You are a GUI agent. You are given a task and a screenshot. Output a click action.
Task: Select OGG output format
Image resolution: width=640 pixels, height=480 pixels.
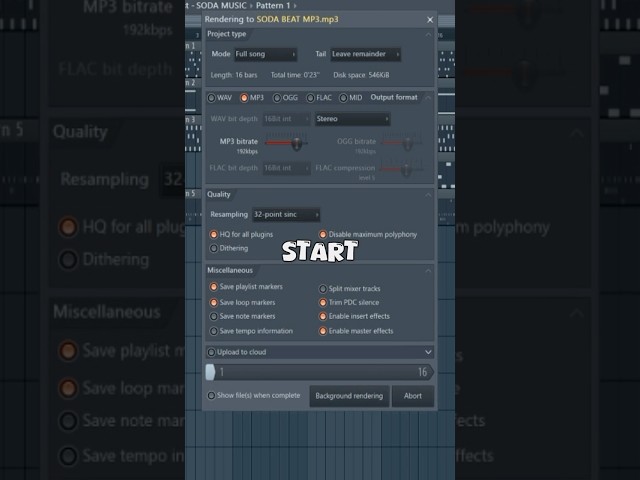277,98
